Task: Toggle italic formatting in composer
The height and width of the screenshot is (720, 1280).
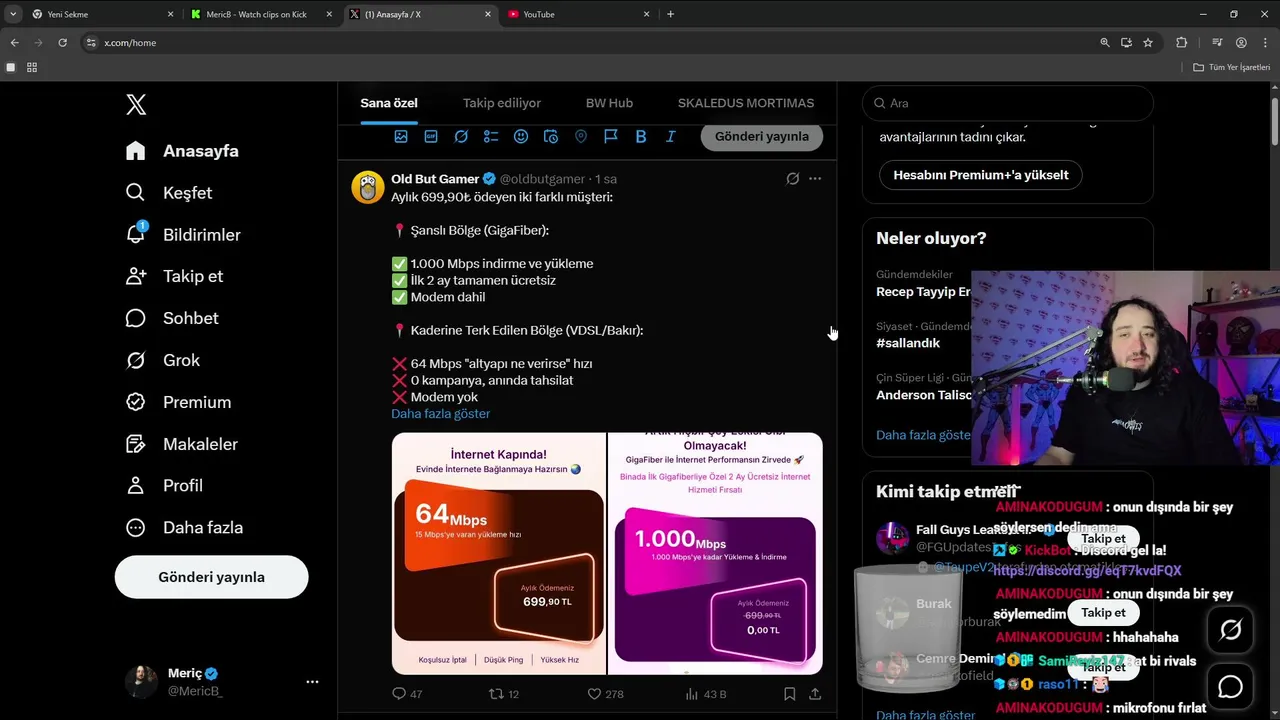Action: coord(671,136)
